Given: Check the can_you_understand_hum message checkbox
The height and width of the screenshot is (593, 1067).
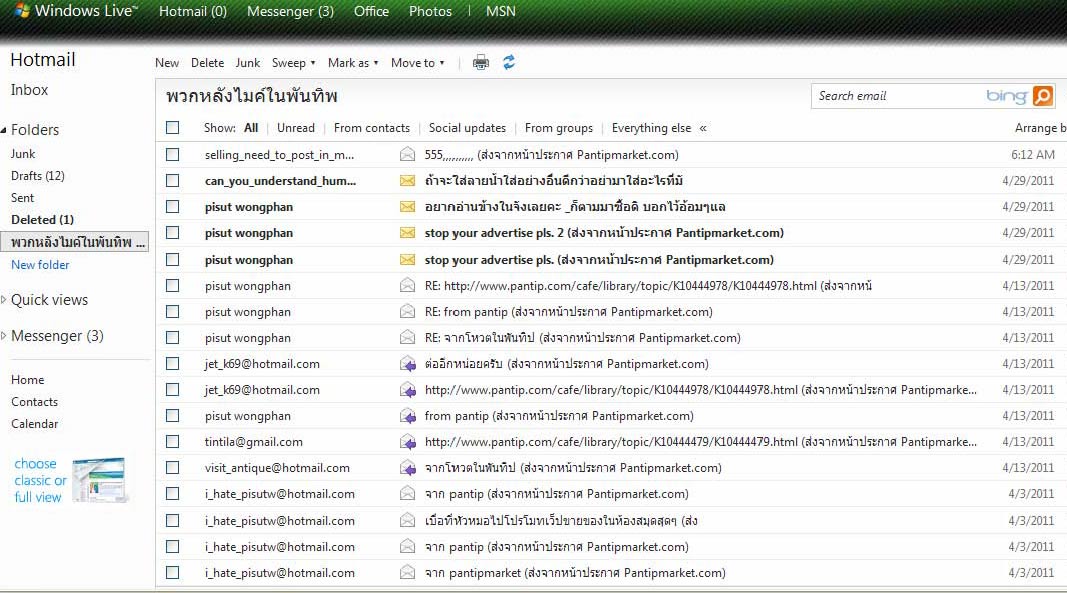Looking at the screenshot, I should click(x=173, y=180).
